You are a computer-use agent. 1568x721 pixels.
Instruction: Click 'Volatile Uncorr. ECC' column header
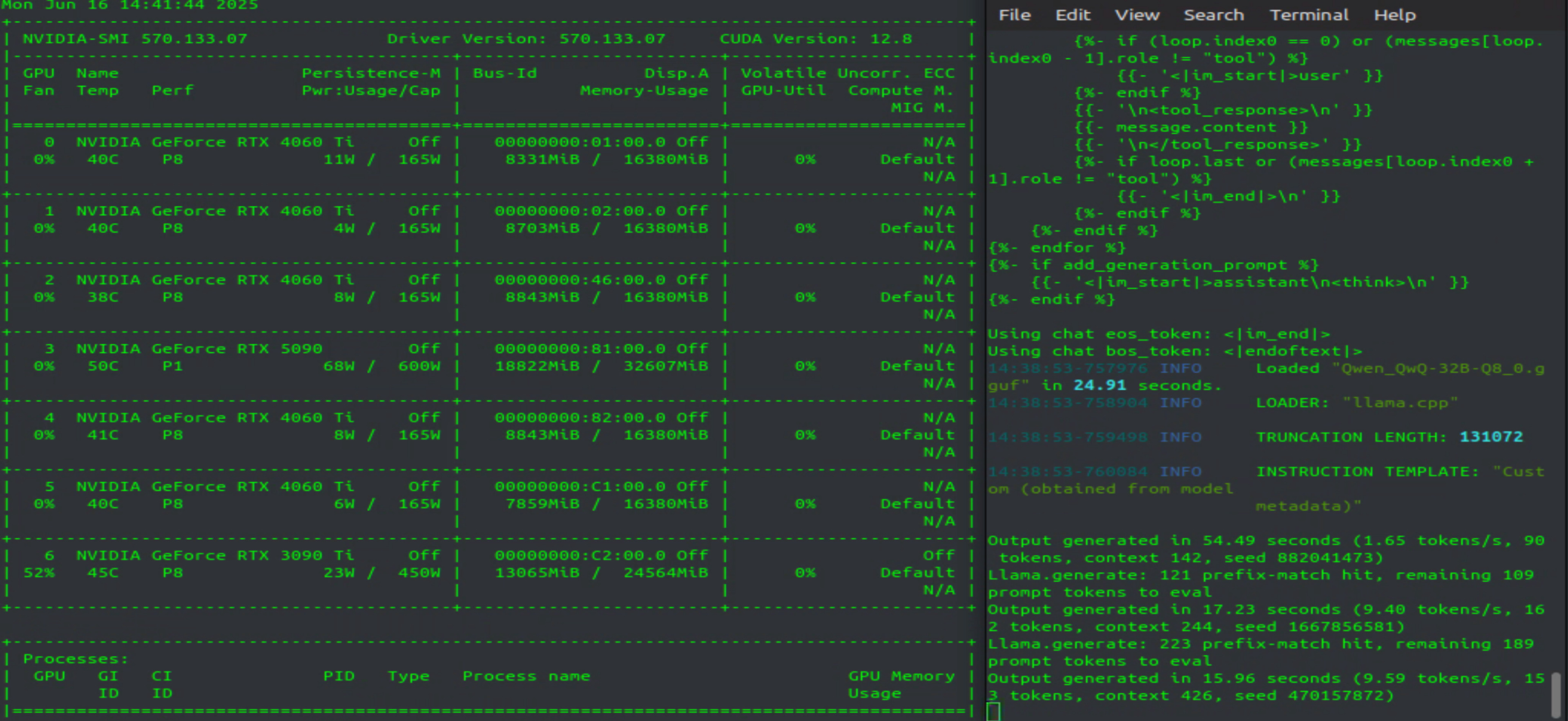point(847,73)
